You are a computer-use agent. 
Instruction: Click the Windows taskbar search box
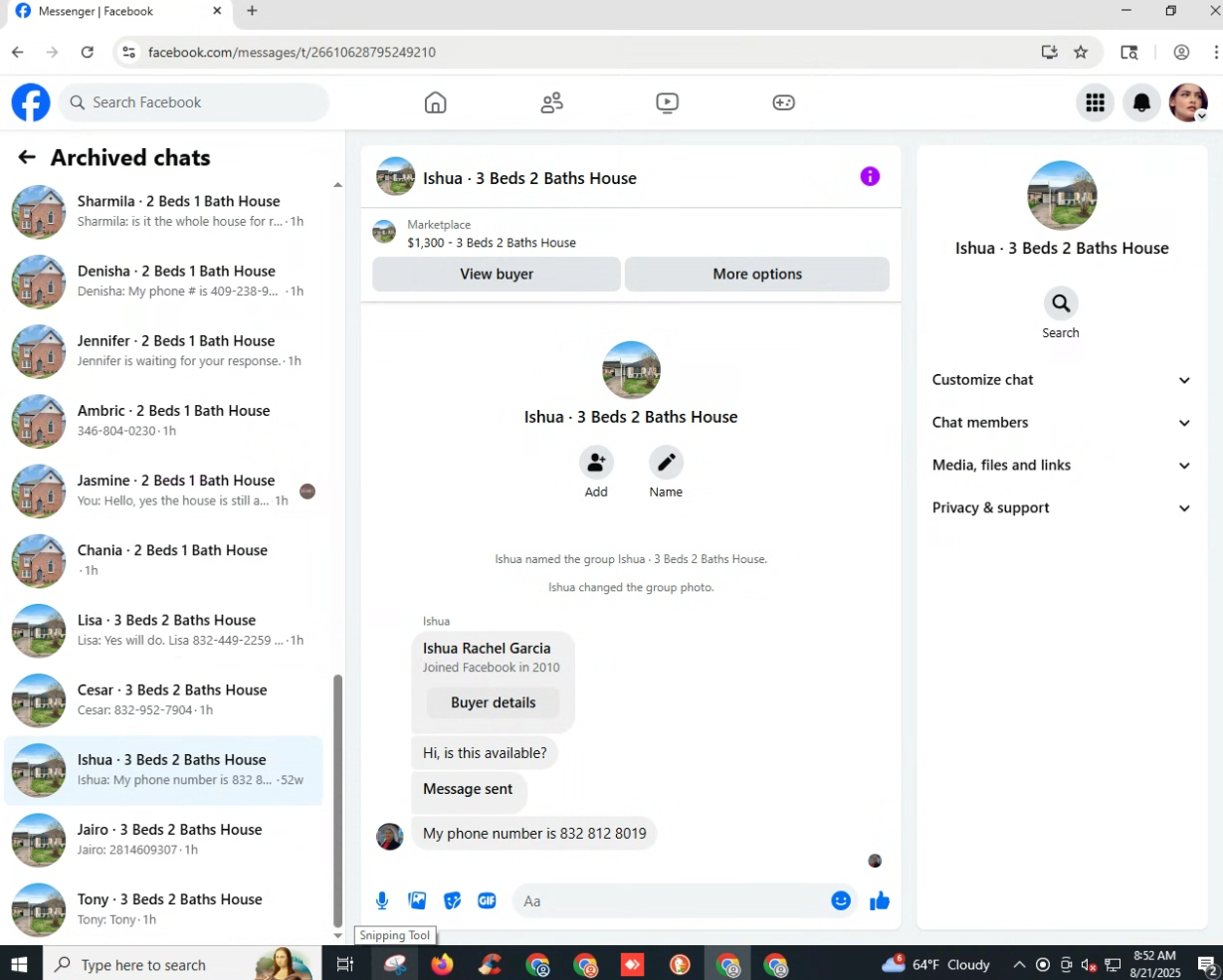[181, 964]
